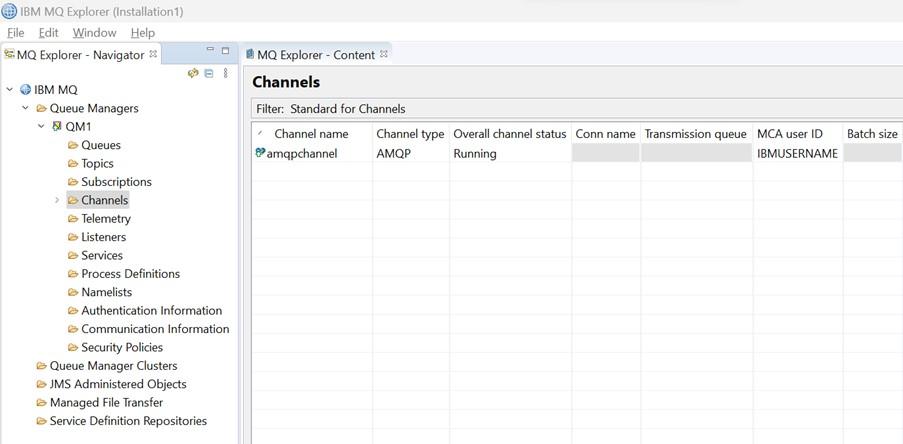This screenshot has width=903, height=444.
Task: Click the Queue Managers folder icon
Action: pos(41,108)
